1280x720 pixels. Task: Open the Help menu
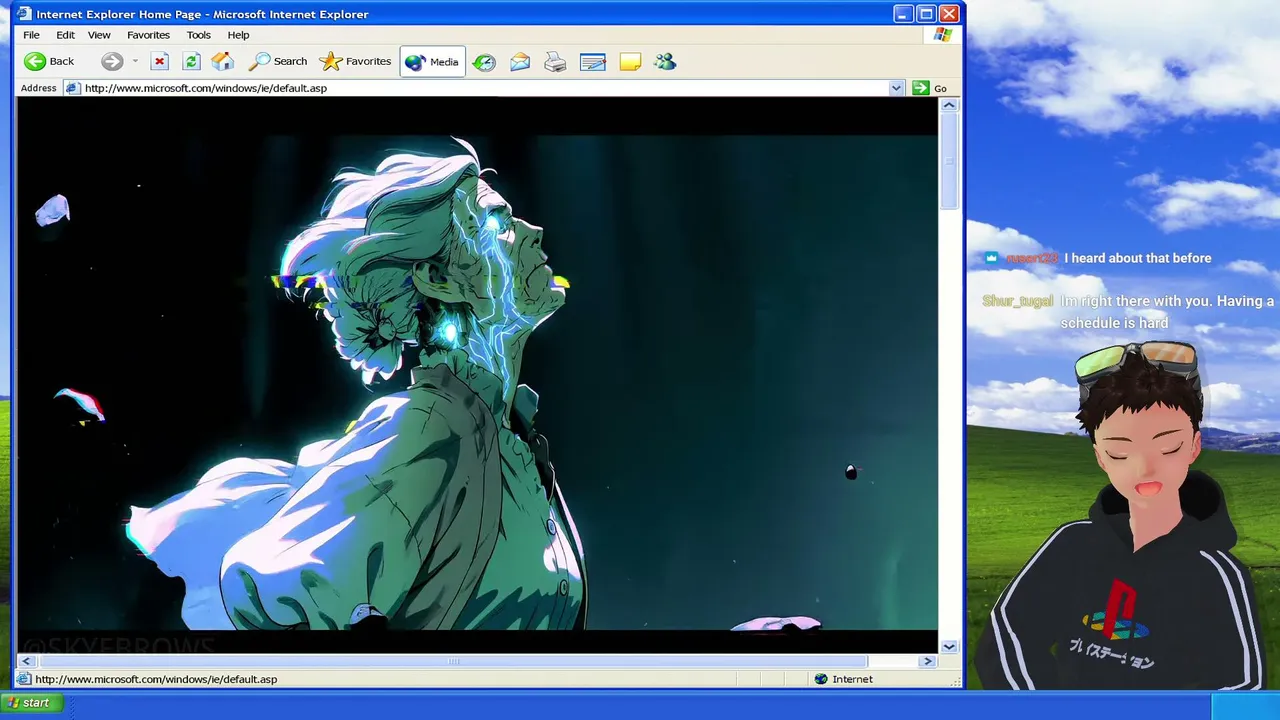[238, 35]
